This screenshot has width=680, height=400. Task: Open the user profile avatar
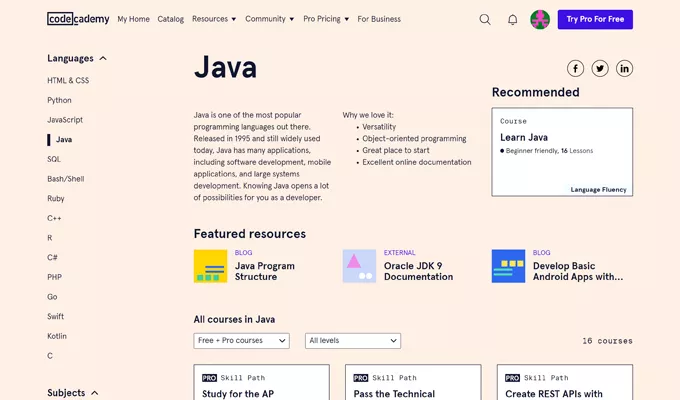point(540,20)
